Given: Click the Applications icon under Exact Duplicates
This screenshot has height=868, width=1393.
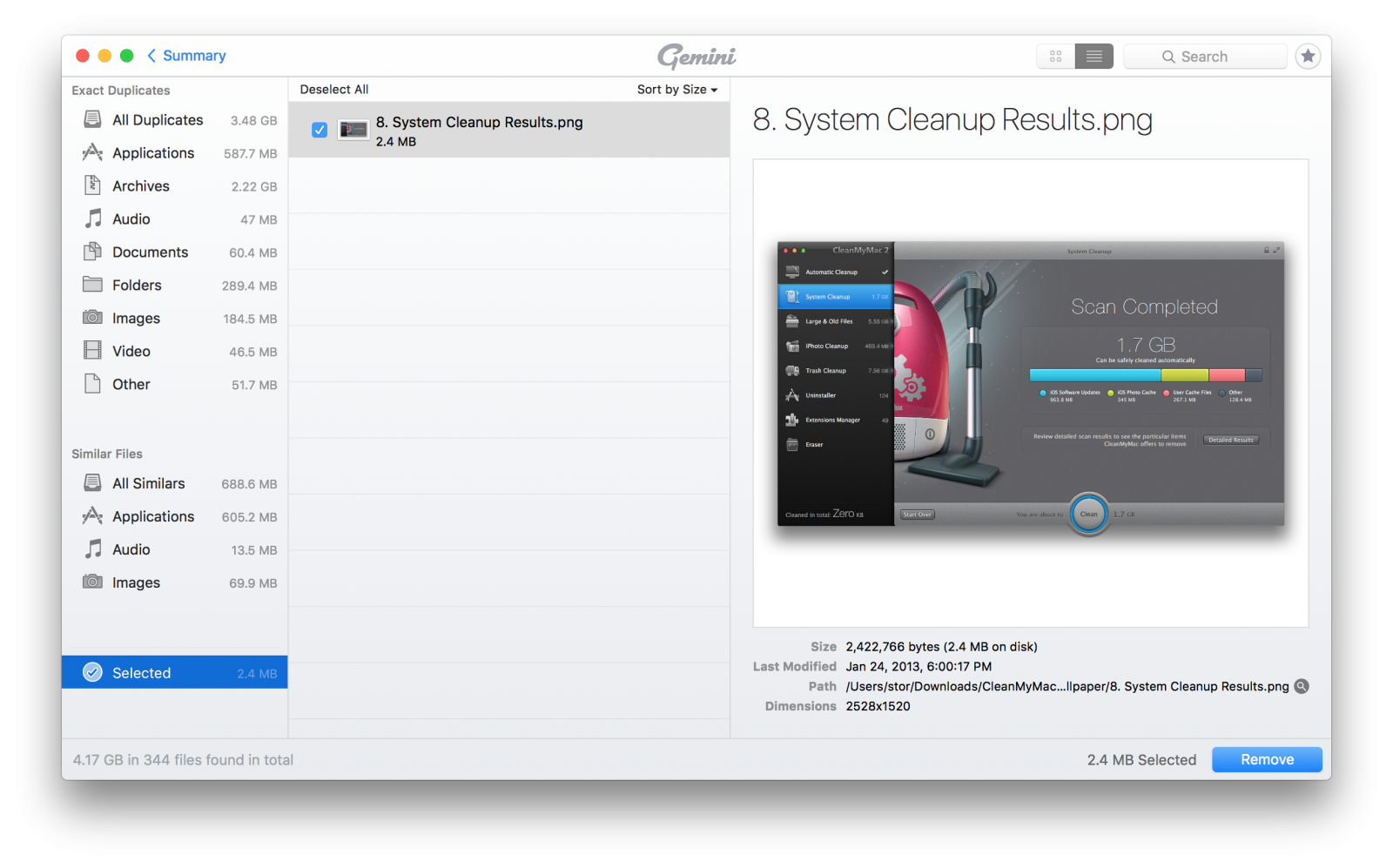Looking at the screenshot, I should point(92,152).
